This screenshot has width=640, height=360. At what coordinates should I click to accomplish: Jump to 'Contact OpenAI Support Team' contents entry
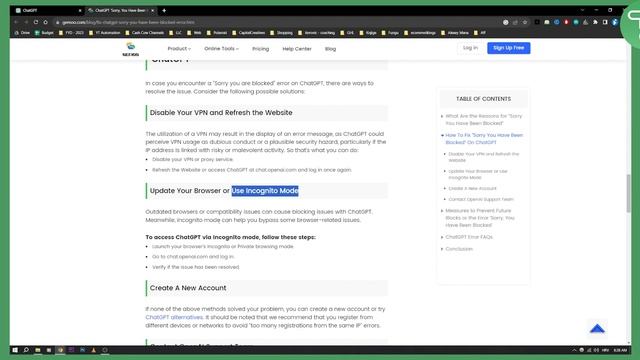[x=481, y=200]
